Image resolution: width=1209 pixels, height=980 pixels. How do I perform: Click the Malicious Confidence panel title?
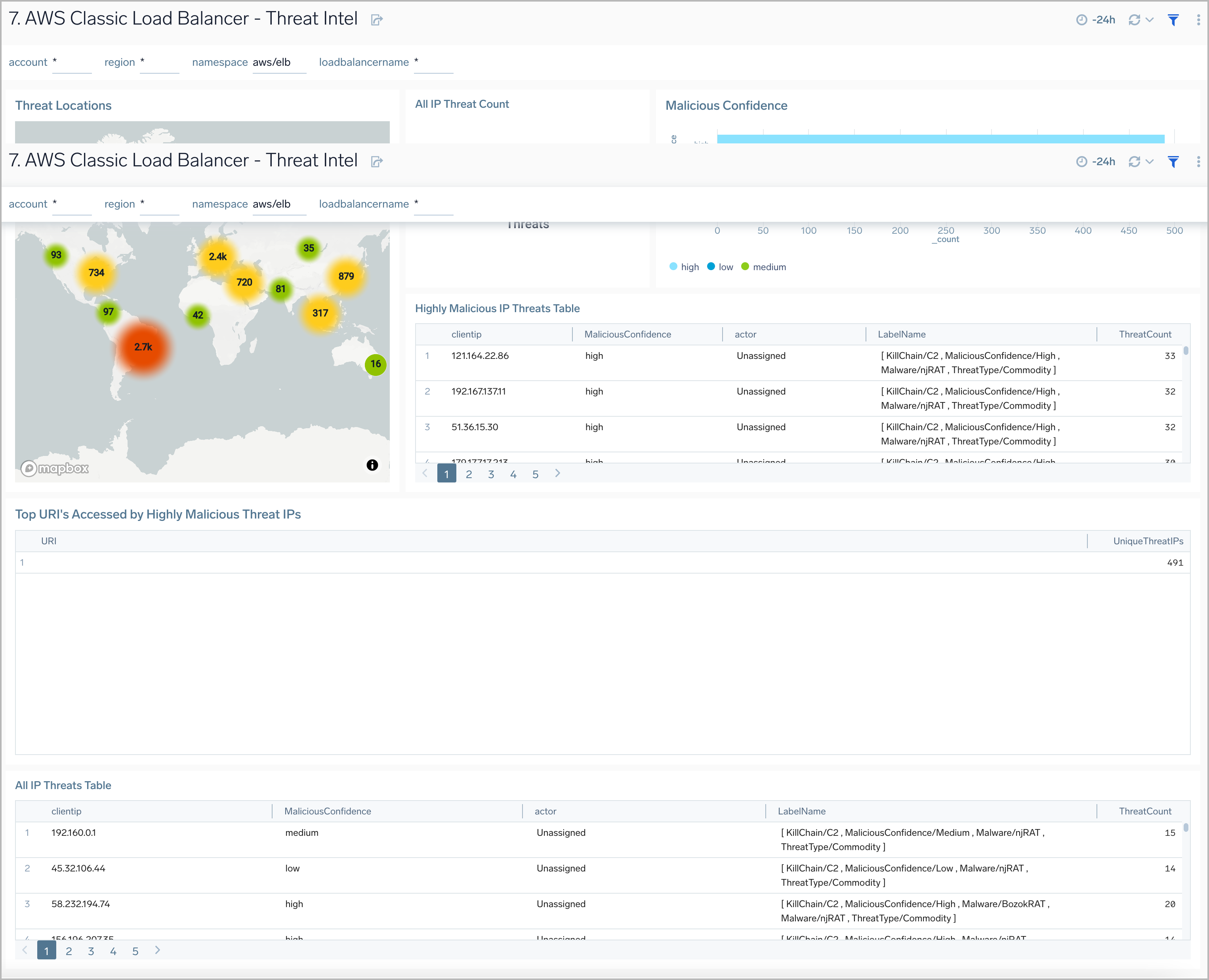(727, 105)
